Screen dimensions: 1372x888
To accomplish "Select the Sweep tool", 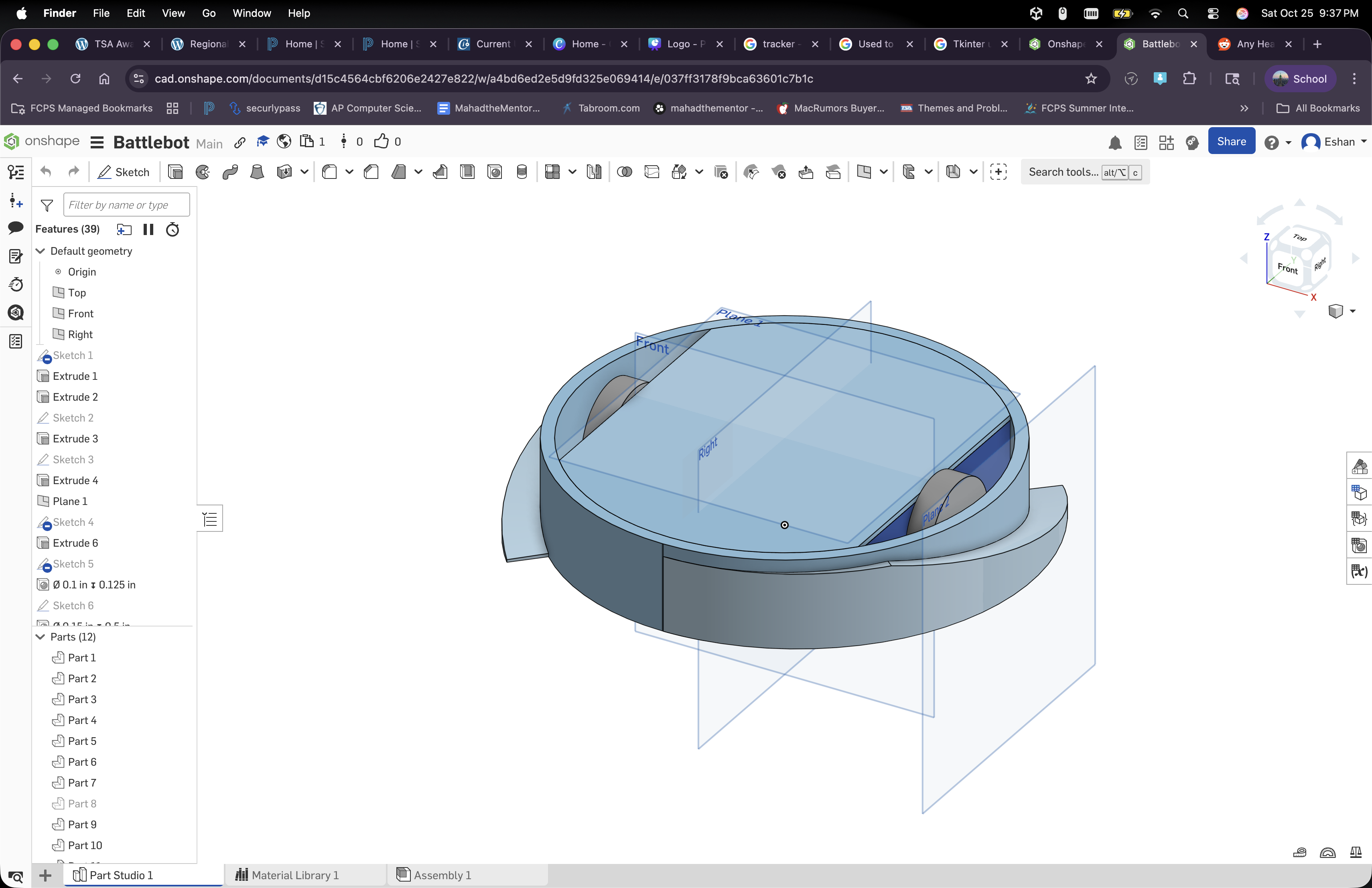I will [230, 172].
